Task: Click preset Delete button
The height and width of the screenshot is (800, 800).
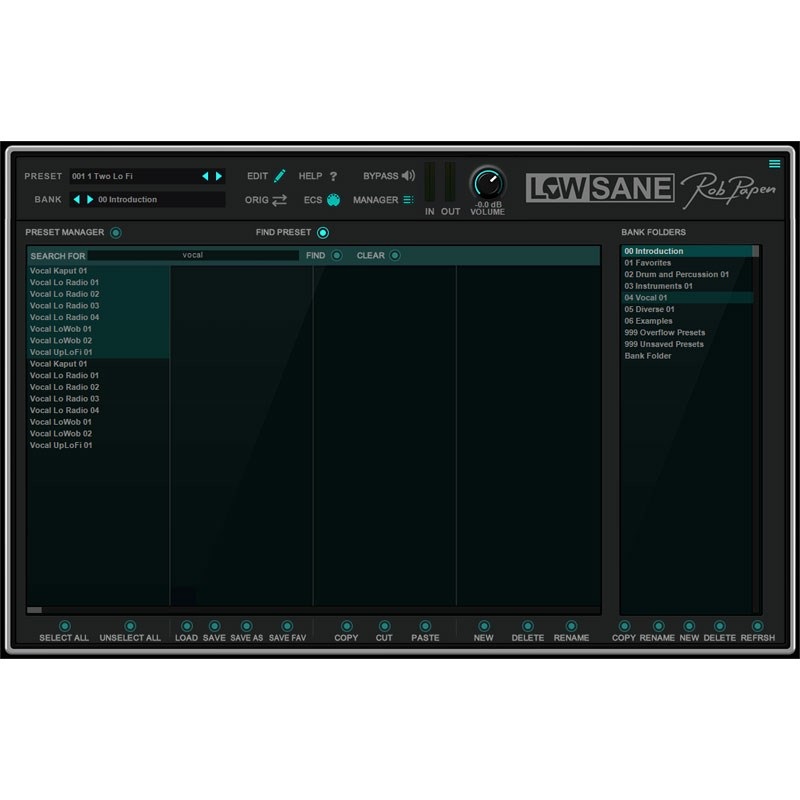Action: pos(528,626)
